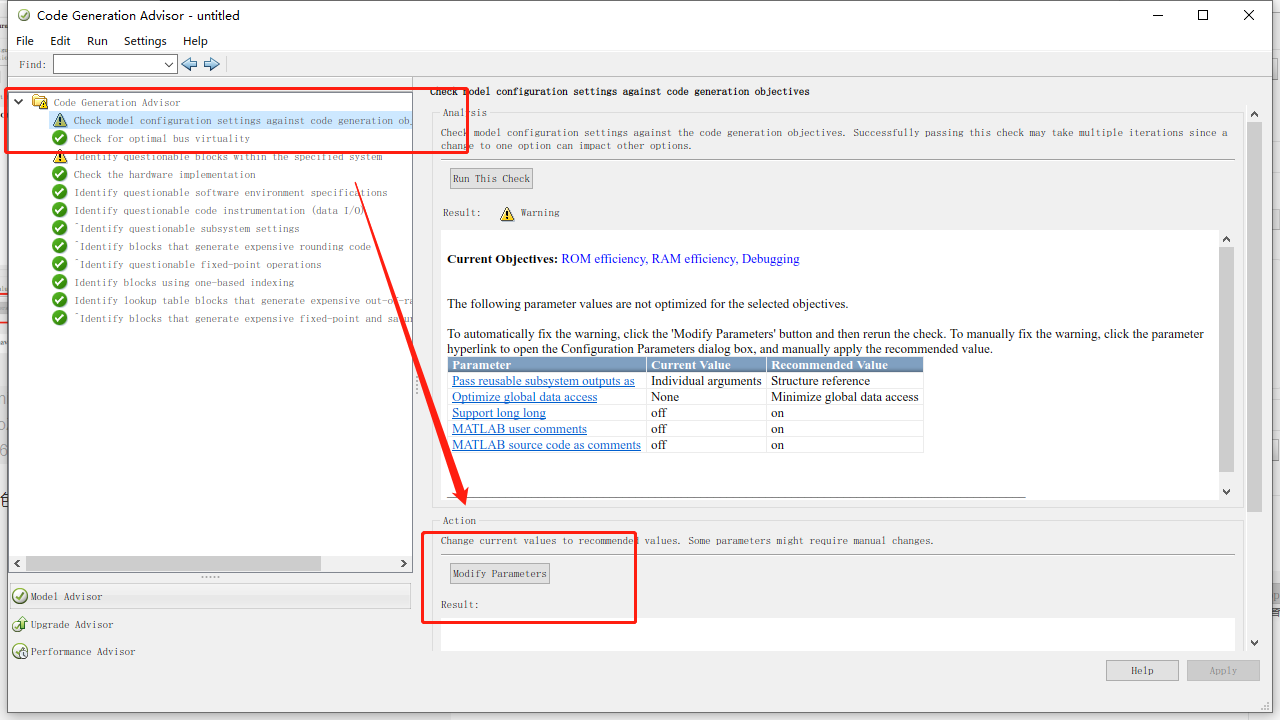Click the Result warning icon in Analysis
This screenshot has height=720, width=1280.
click(507, 213)
